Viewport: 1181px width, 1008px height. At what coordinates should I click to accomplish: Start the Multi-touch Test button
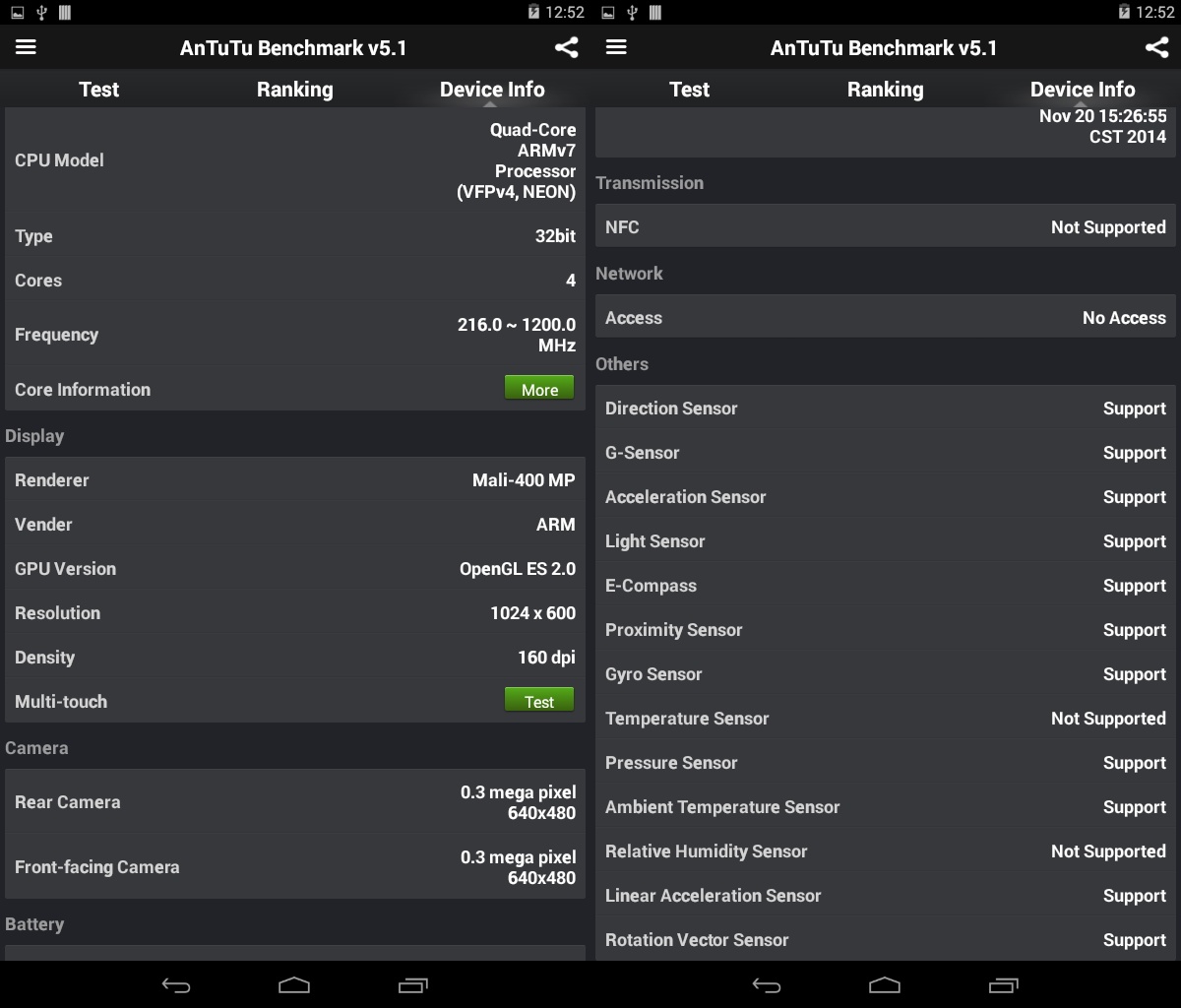point(539,701)
